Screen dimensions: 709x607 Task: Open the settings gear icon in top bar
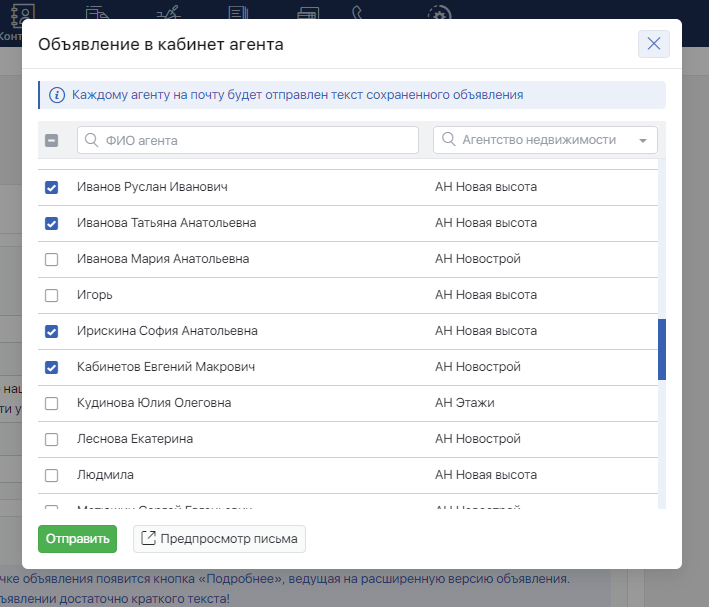point(438,13)
